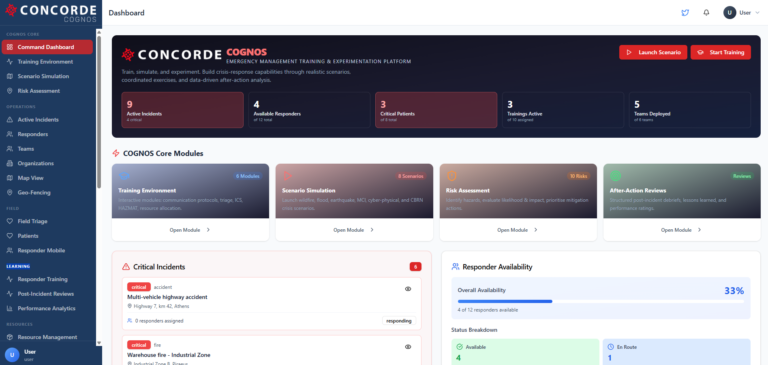View the Warehouse fire incident eye icon
768x365 pixels.
(x=408, y=346)
